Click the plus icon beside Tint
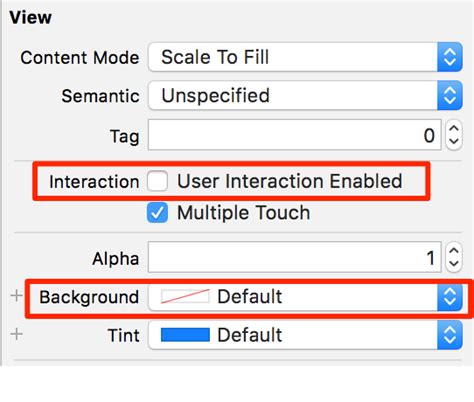This screenshot has width=474, height=402. (x=17, y=334)
